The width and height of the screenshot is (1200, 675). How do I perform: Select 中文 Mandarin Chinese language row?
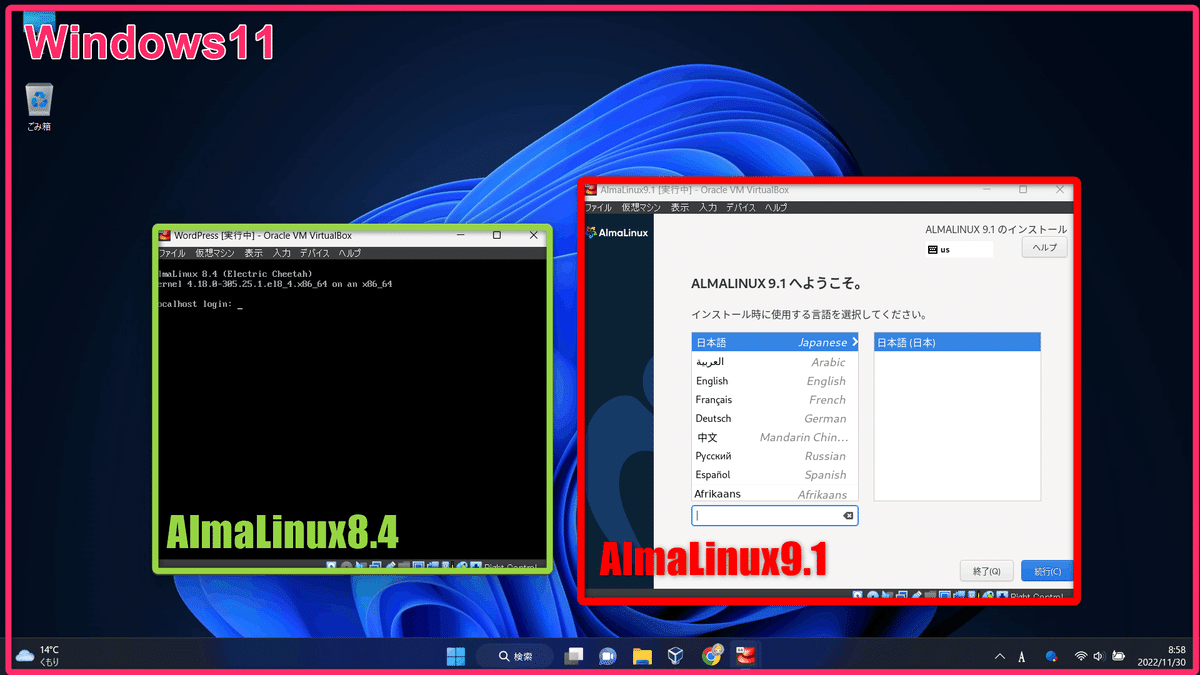point(774,438)
